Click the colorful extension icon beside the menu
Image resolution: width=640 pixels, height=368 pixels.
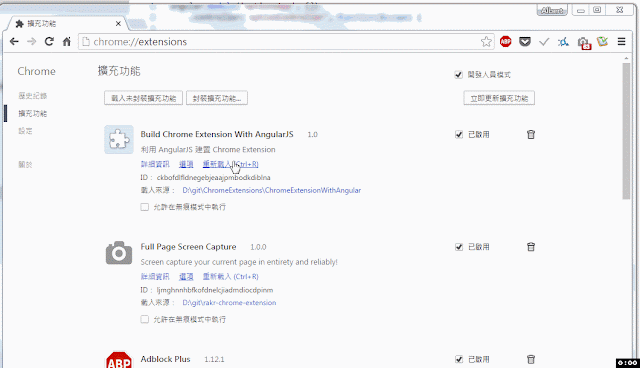pyautogui.click(x=602, y=42)
